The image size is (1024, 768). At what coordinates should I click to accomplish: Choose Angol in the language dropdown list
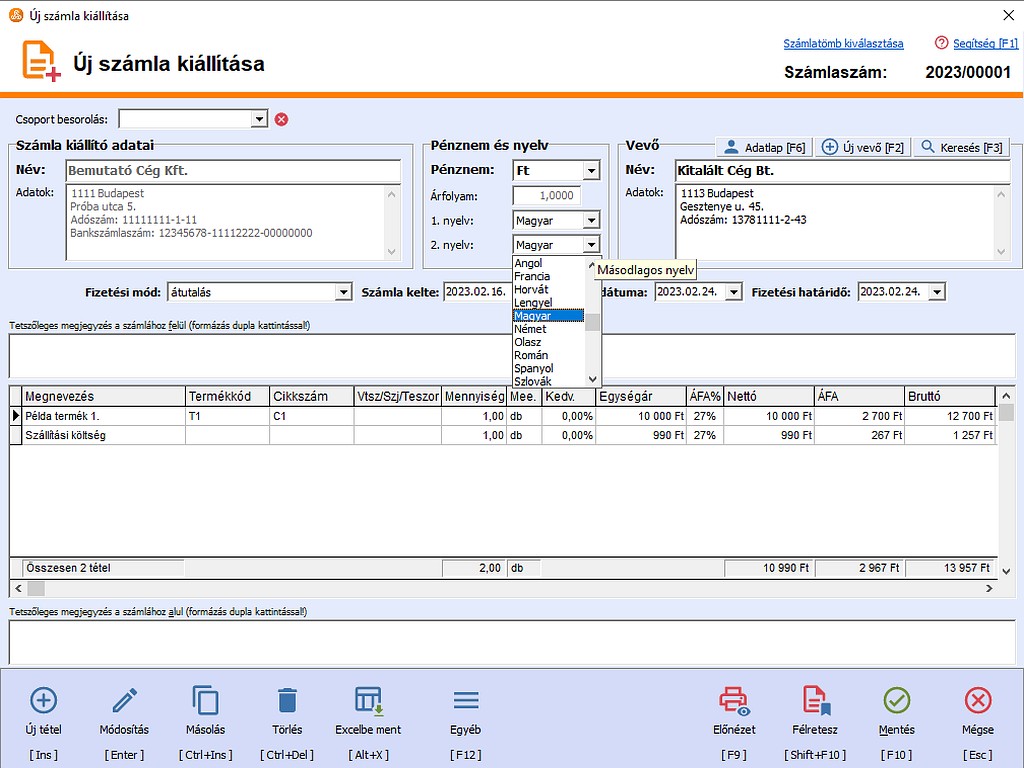click(x=528, y=264)
